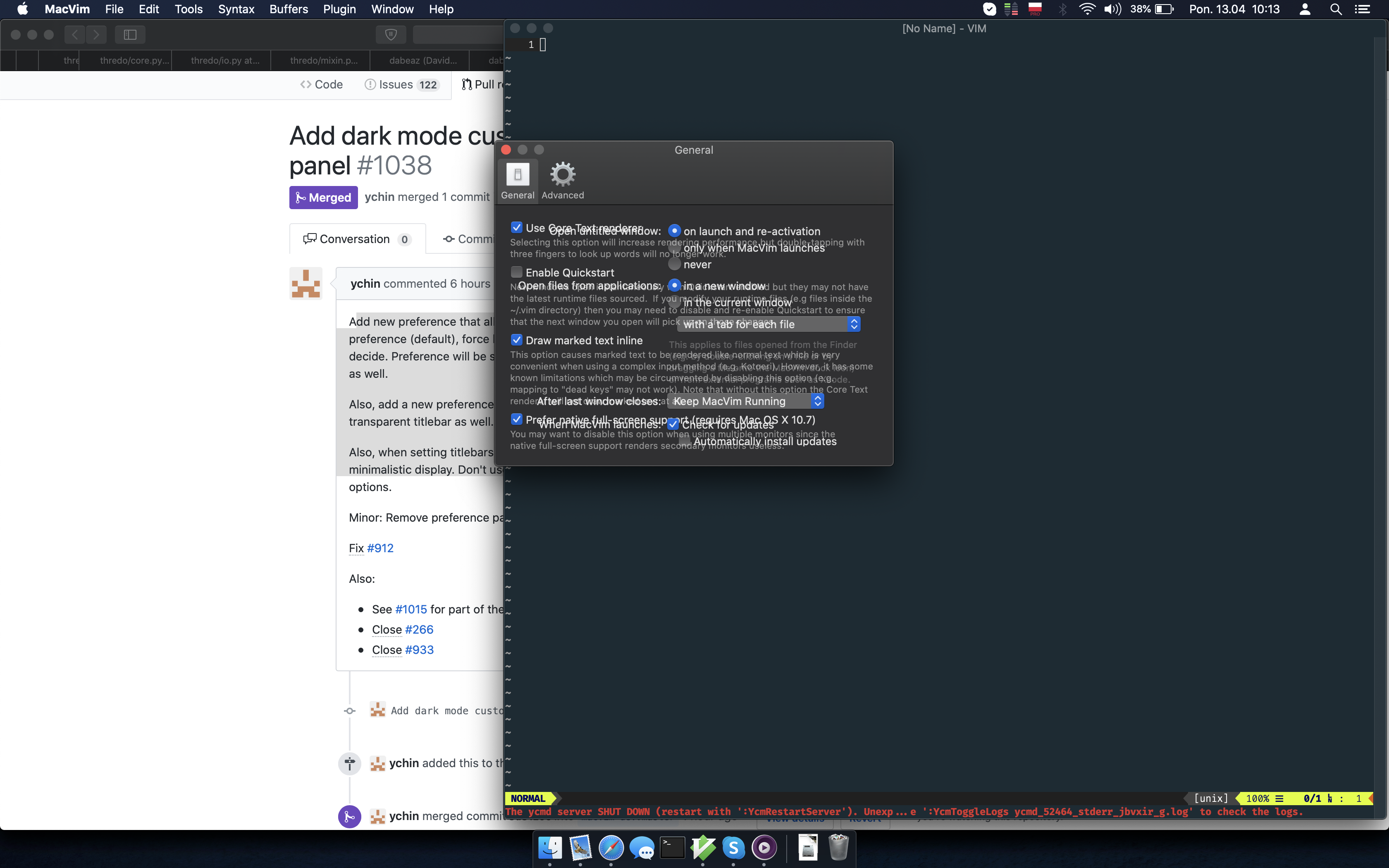The image size is (1389, 868).
Task: Open the GitHub Code tab
Action: pyautogui.click(x=322, y=84)
